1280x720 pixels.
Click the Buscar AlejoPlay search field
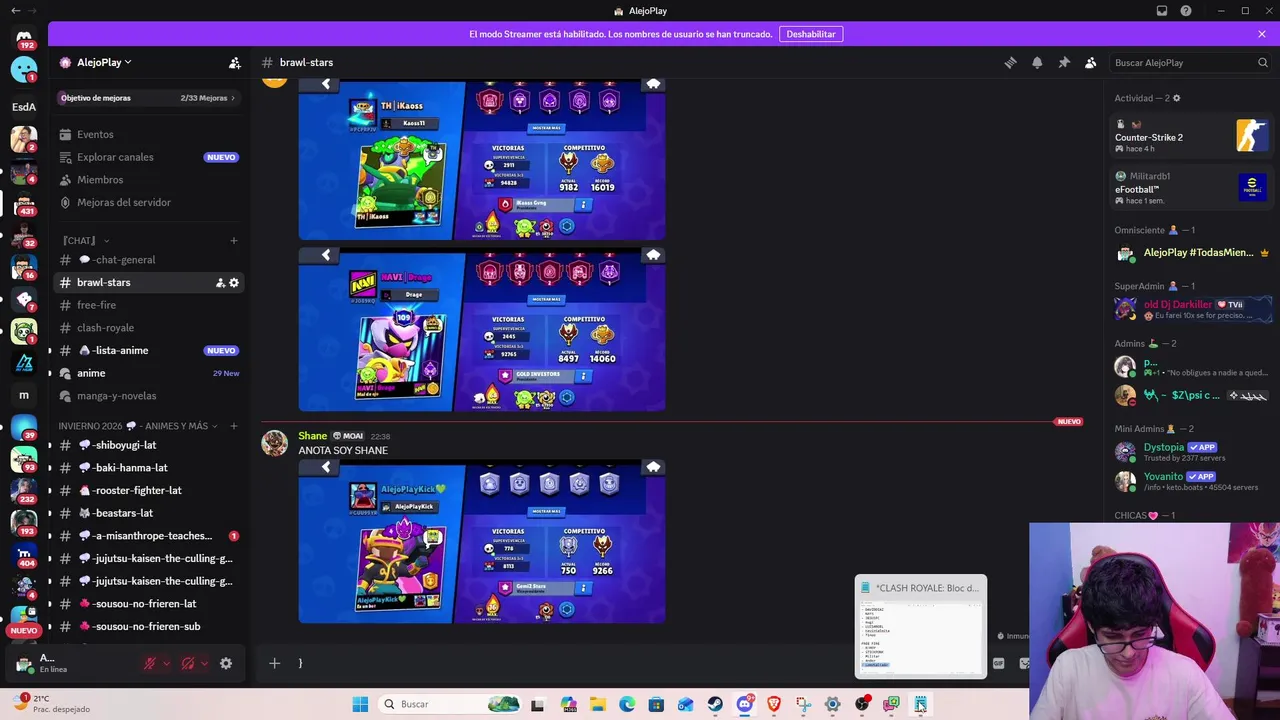(1190, 62)
